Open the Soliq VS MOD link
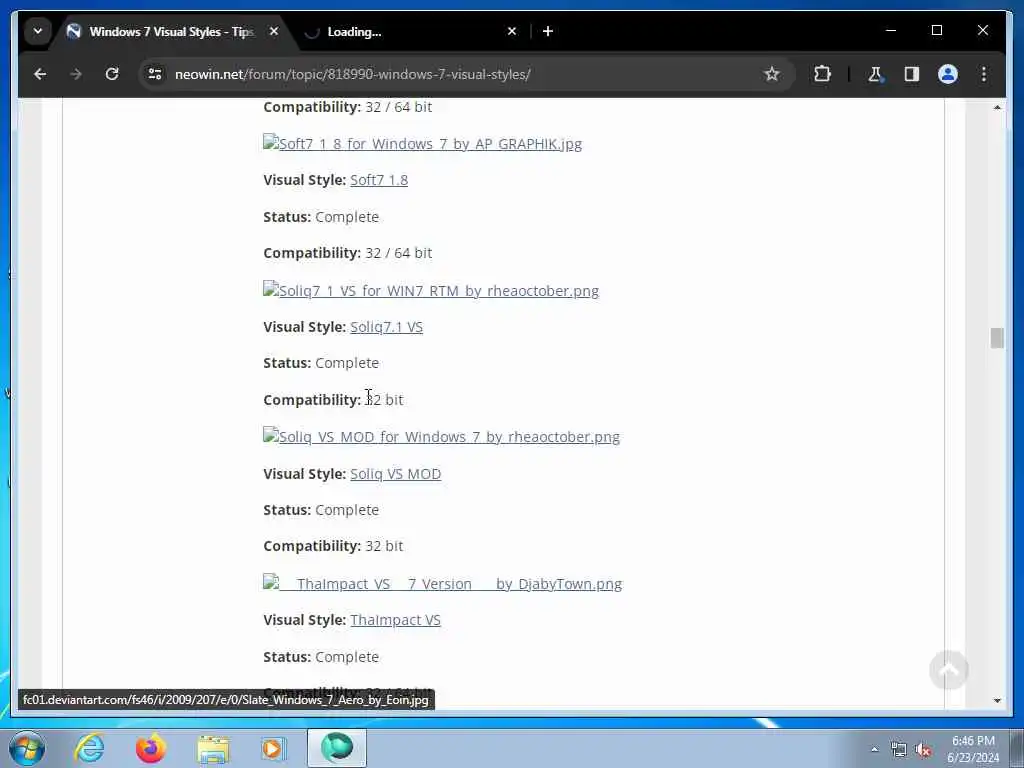The width and height of the screenshot is (1024, 768). tap(396, 473)
